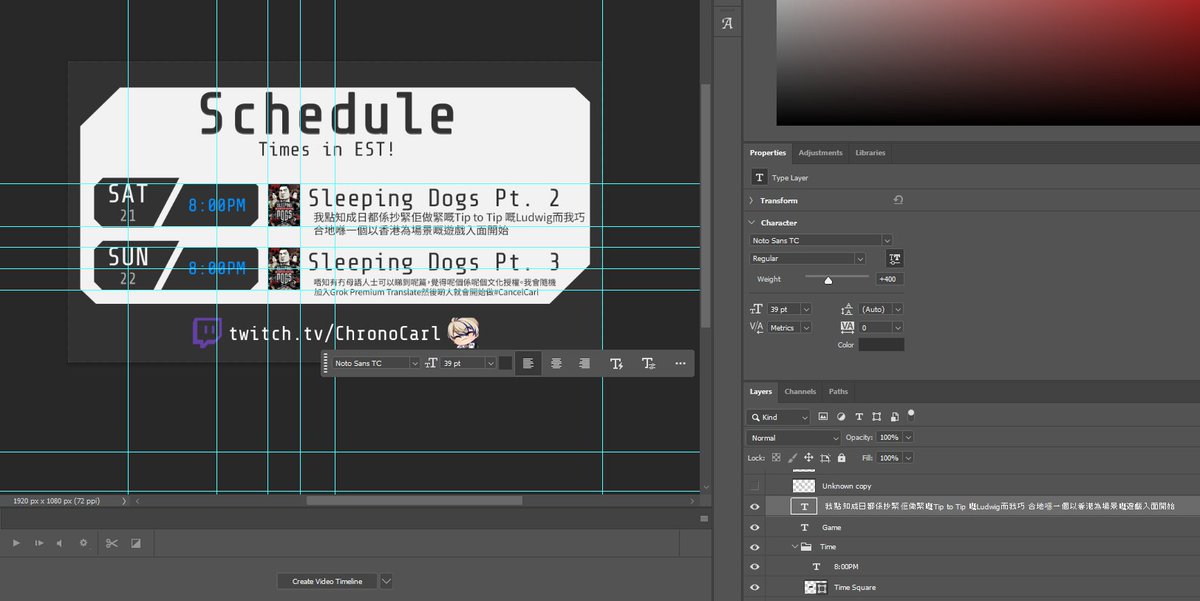This screenshot has height=601, width=1200.
Task: Lock image pixels with the brush icon
Action: [792, 457]
